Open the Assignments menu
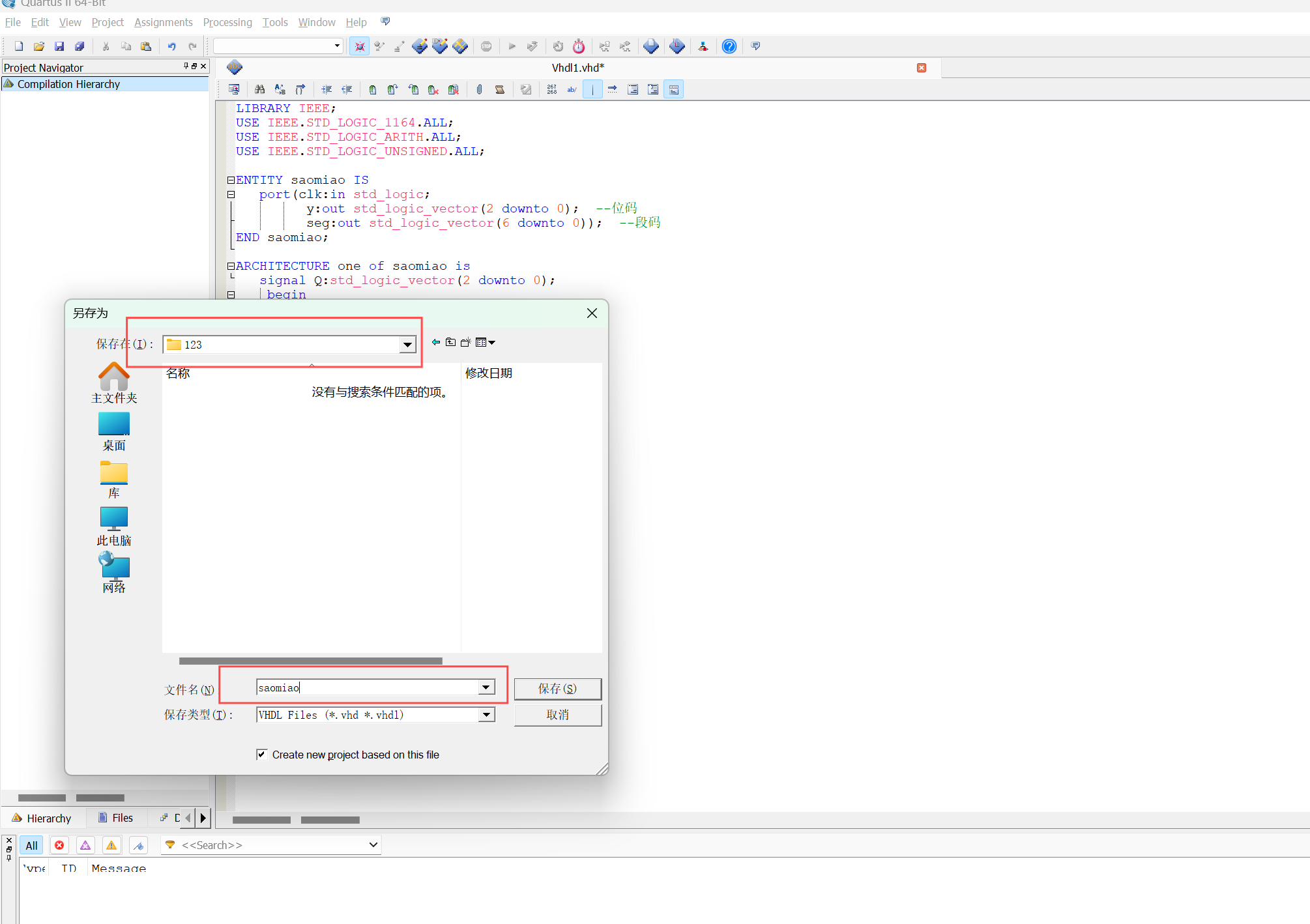This screenshot has width=1310, height=924. 163,22
